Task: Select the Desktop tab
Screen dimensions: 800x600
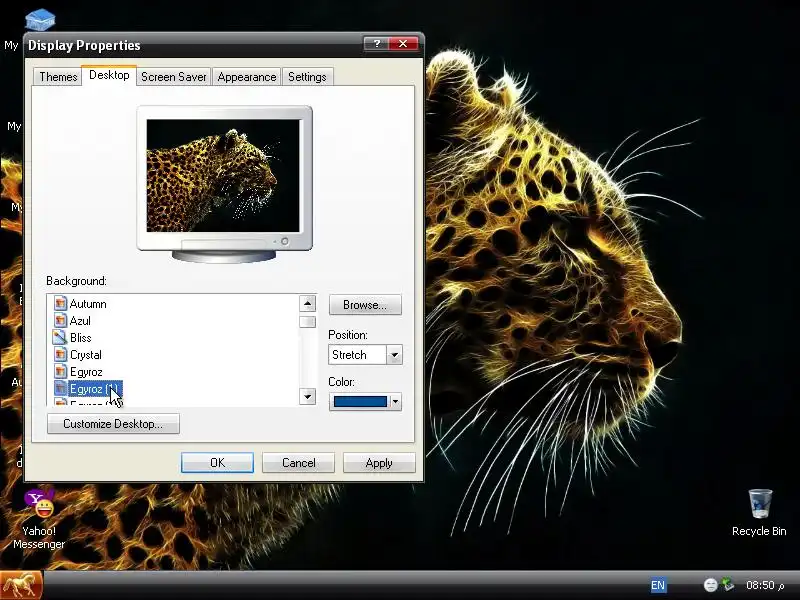Action: [109, 76]
